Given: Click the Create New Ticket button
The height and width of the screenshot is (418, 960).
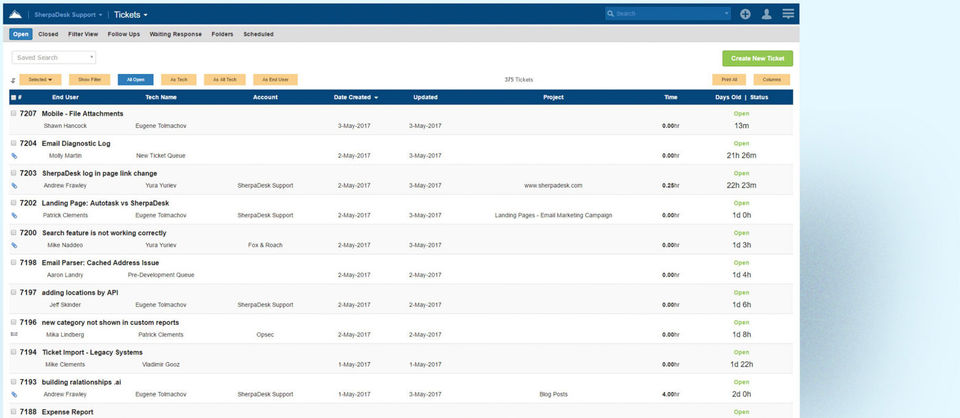Looking at the screenshot, I should (x=757, y=58).
